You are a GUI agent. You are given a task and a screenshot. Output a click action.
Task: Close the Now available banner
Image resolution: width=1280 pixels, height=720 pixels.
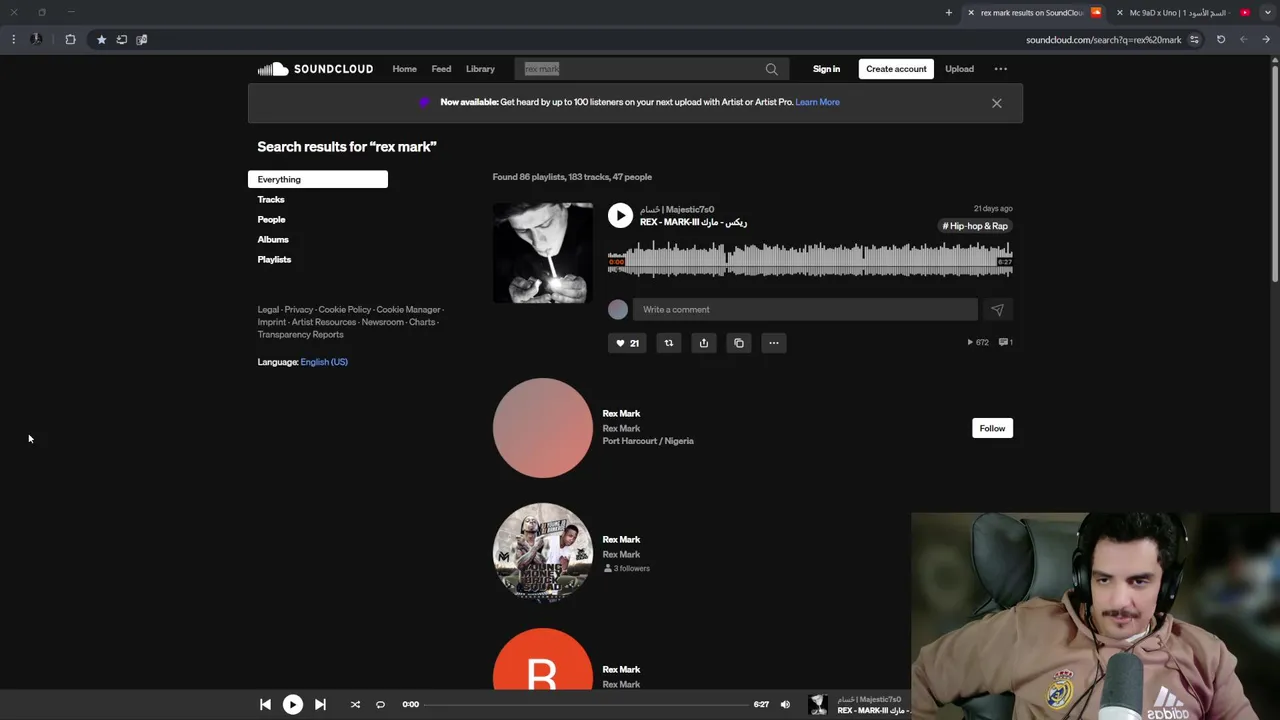click(x=996, y=103)
